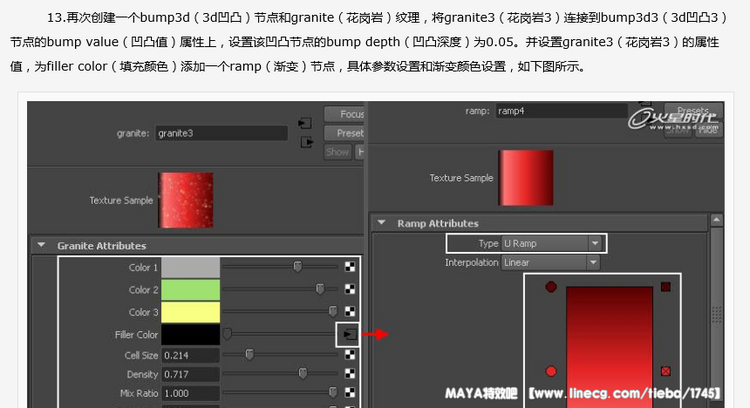Delete the lower ramp color entry box
Image resolution: width=750 pixels, height=408 pixels.
(666, 370)
